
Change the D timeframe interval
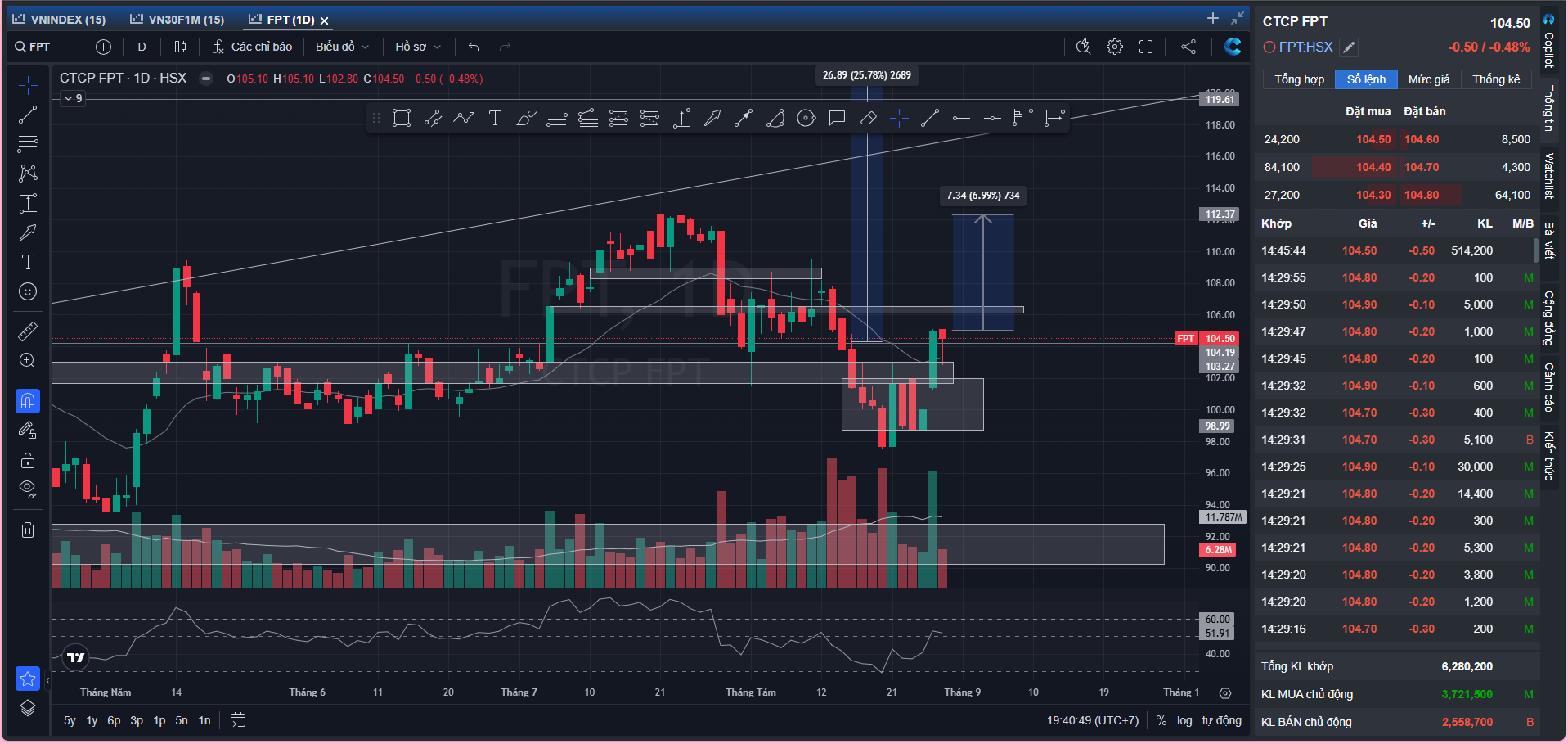click(142, 47)
